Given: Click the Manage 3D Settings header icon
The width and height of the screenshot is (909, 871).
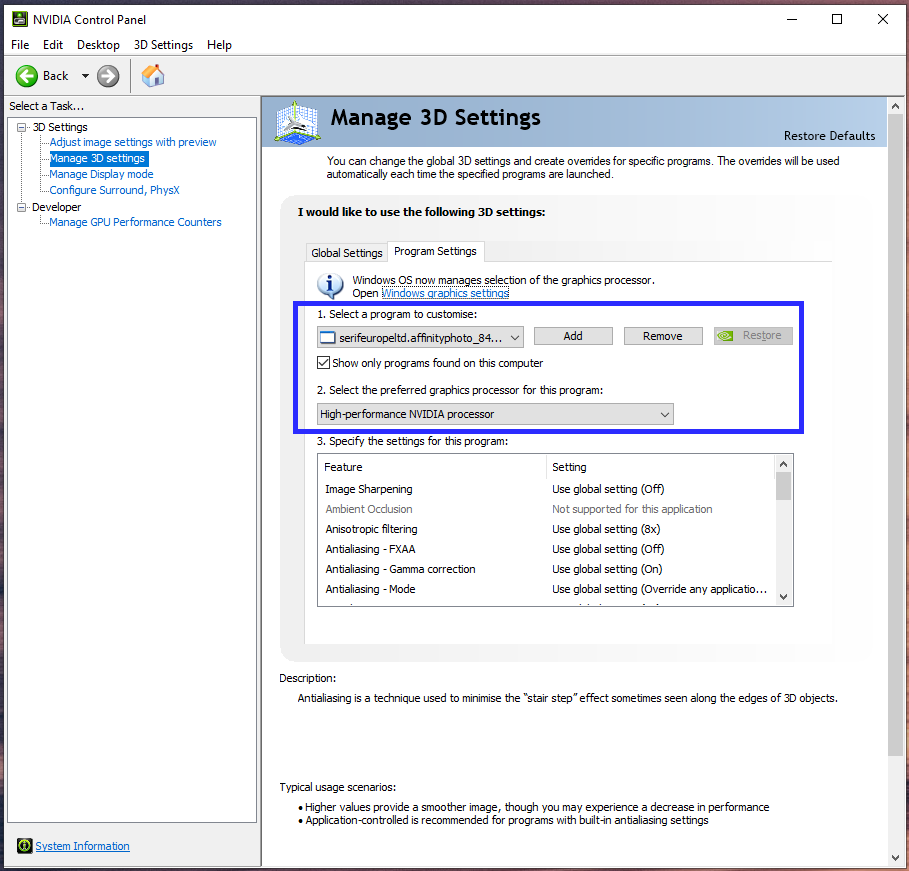Looking at the screenshot, I should pyautogui.click(x=297, y=122).
